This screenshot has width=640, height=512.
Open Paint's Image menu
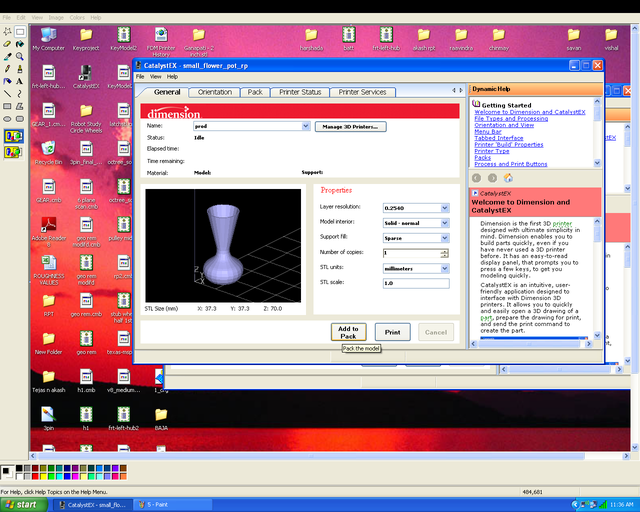56,18
